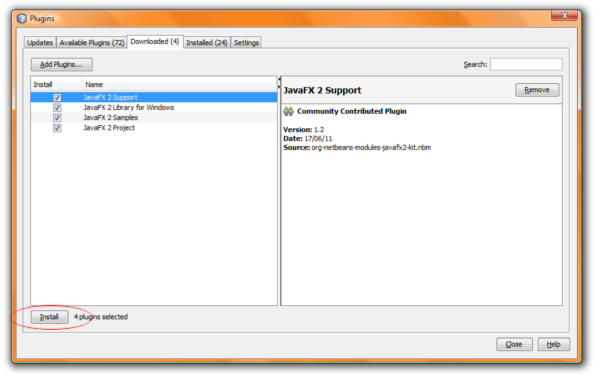Click the Add Plugins... button
595x374 pixels.
pos(61,64)
